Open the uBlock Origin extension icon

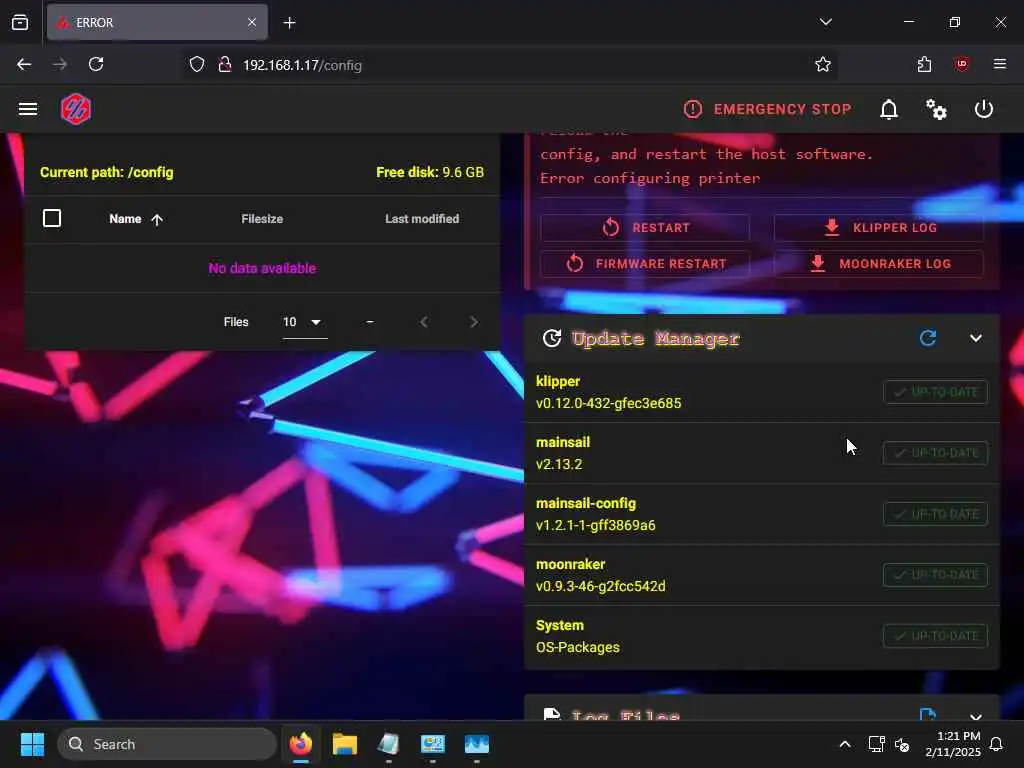(961, 64)
